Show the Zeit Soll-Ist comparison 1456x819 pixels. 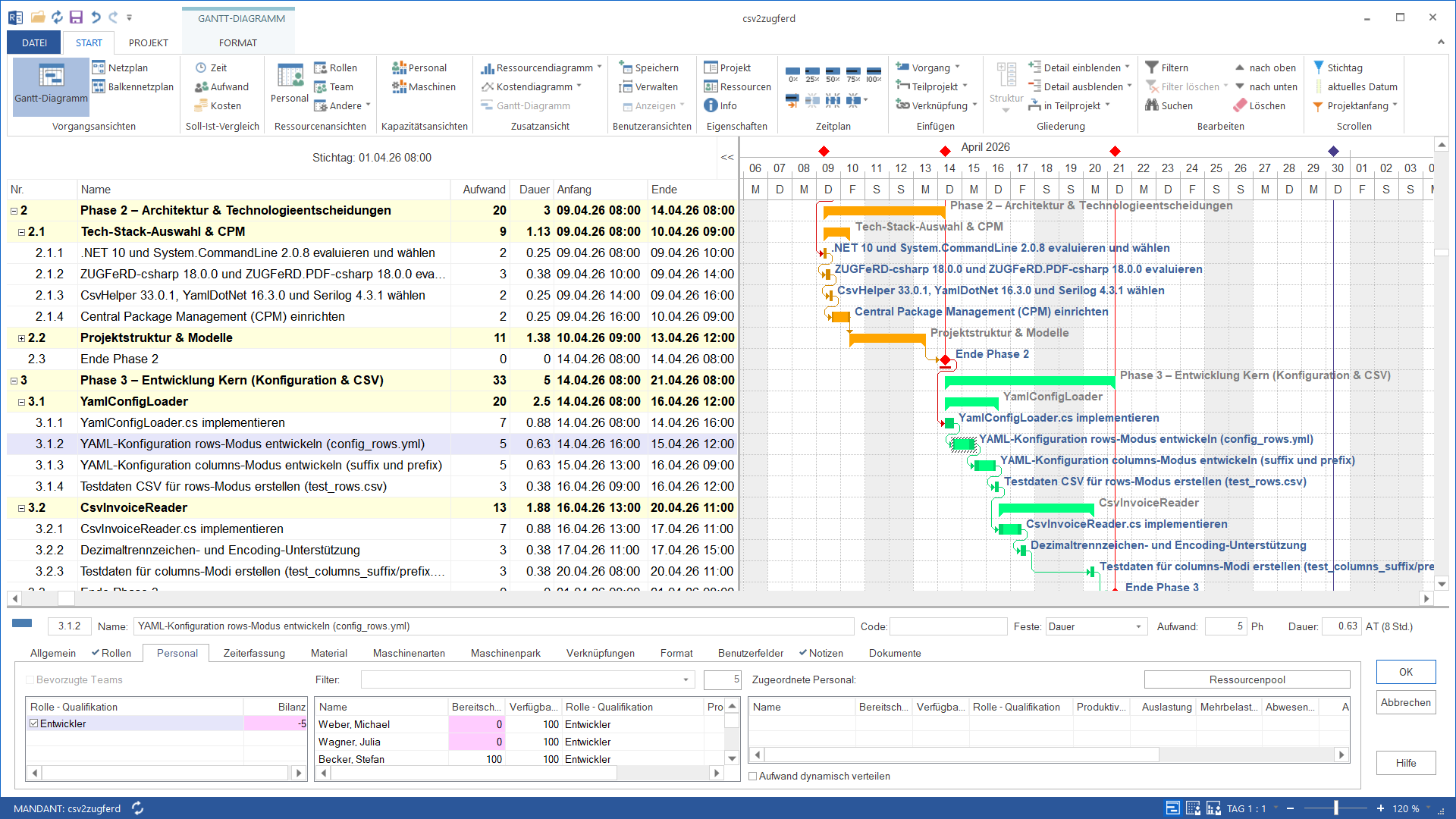[211, 67]
